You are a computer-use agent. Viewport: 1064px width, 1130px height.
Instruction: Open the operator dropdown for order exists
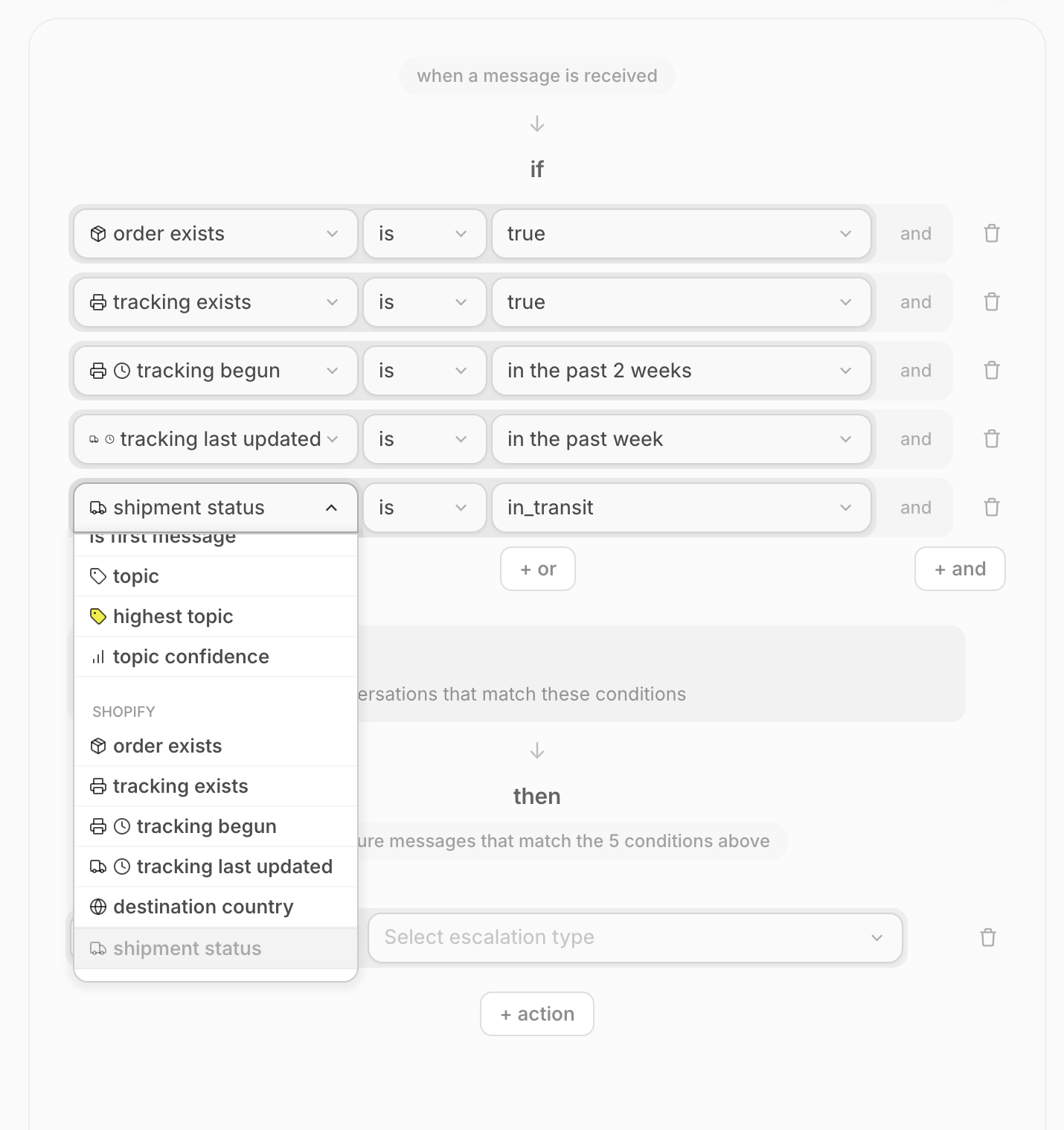(424, 234)
